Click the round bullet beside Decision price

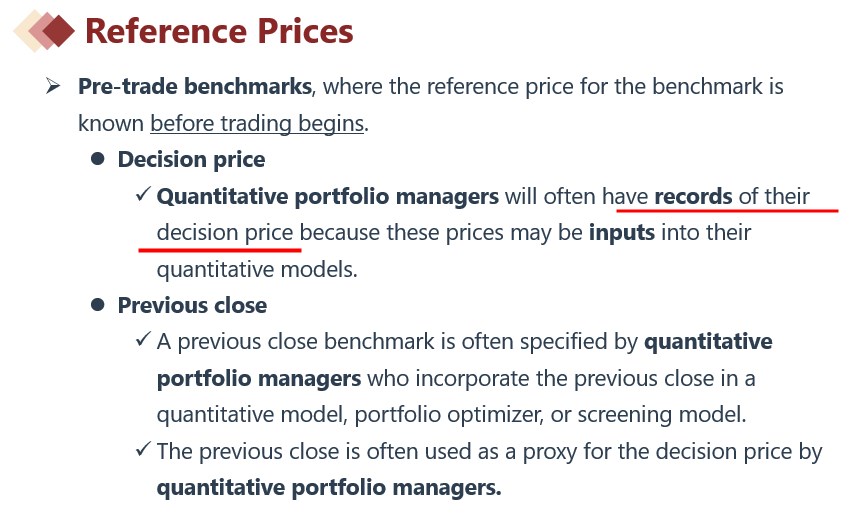98,159
